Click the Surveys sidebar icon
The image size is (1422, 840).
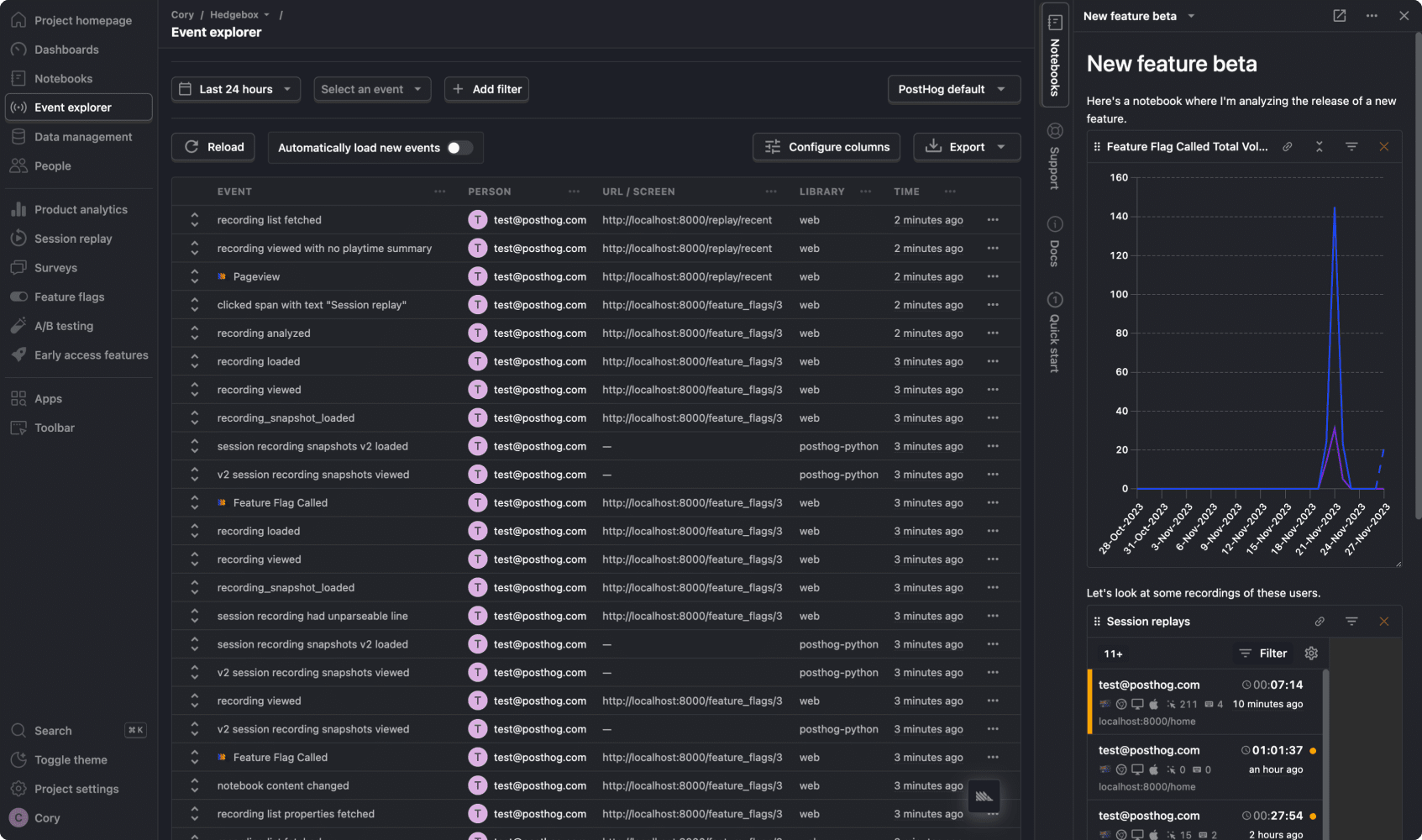18,267
